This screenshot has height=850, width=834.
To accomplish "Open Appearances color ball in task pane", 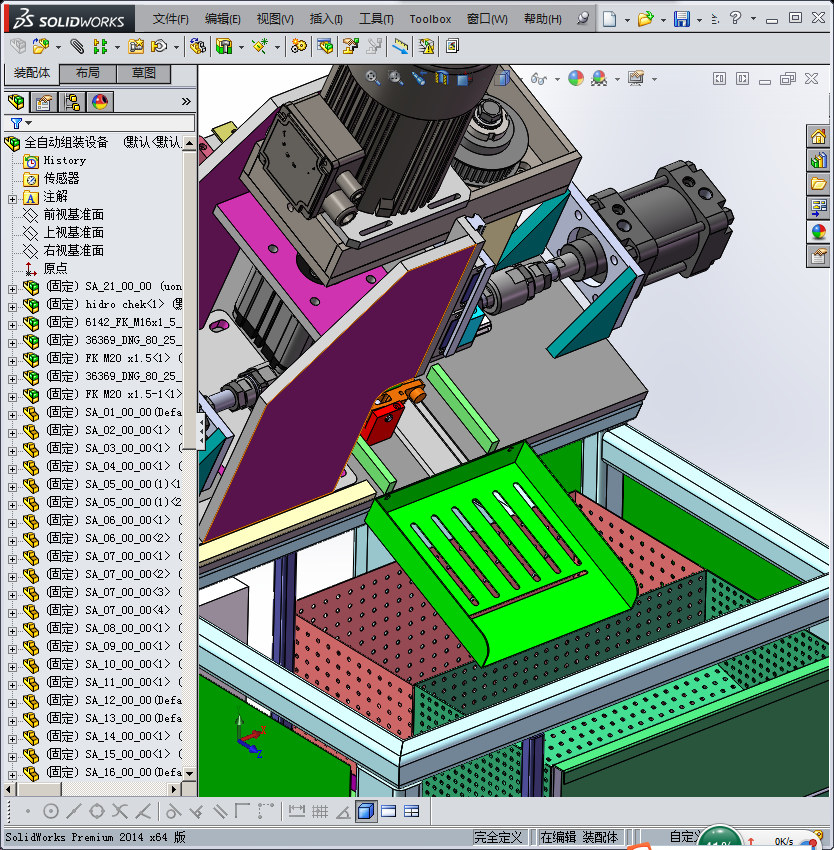I will [819, 231].
